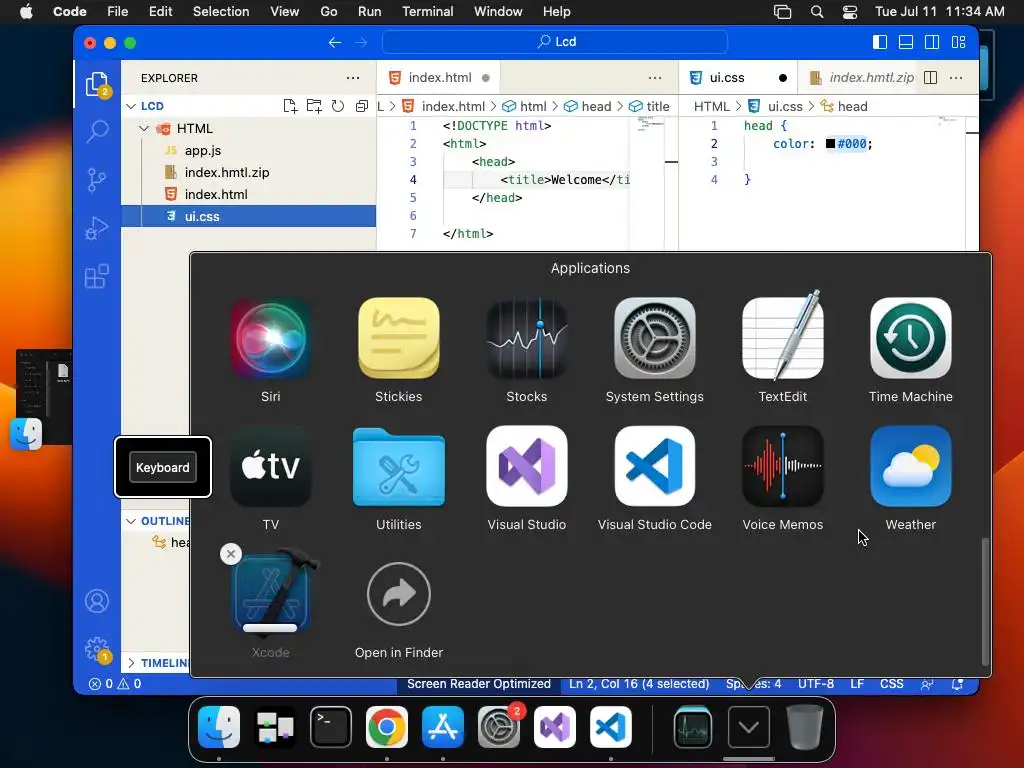The height and width of the screenshot is (768, 1024).
Task: Open the Manage gear in activity bar
Action: 97,649
